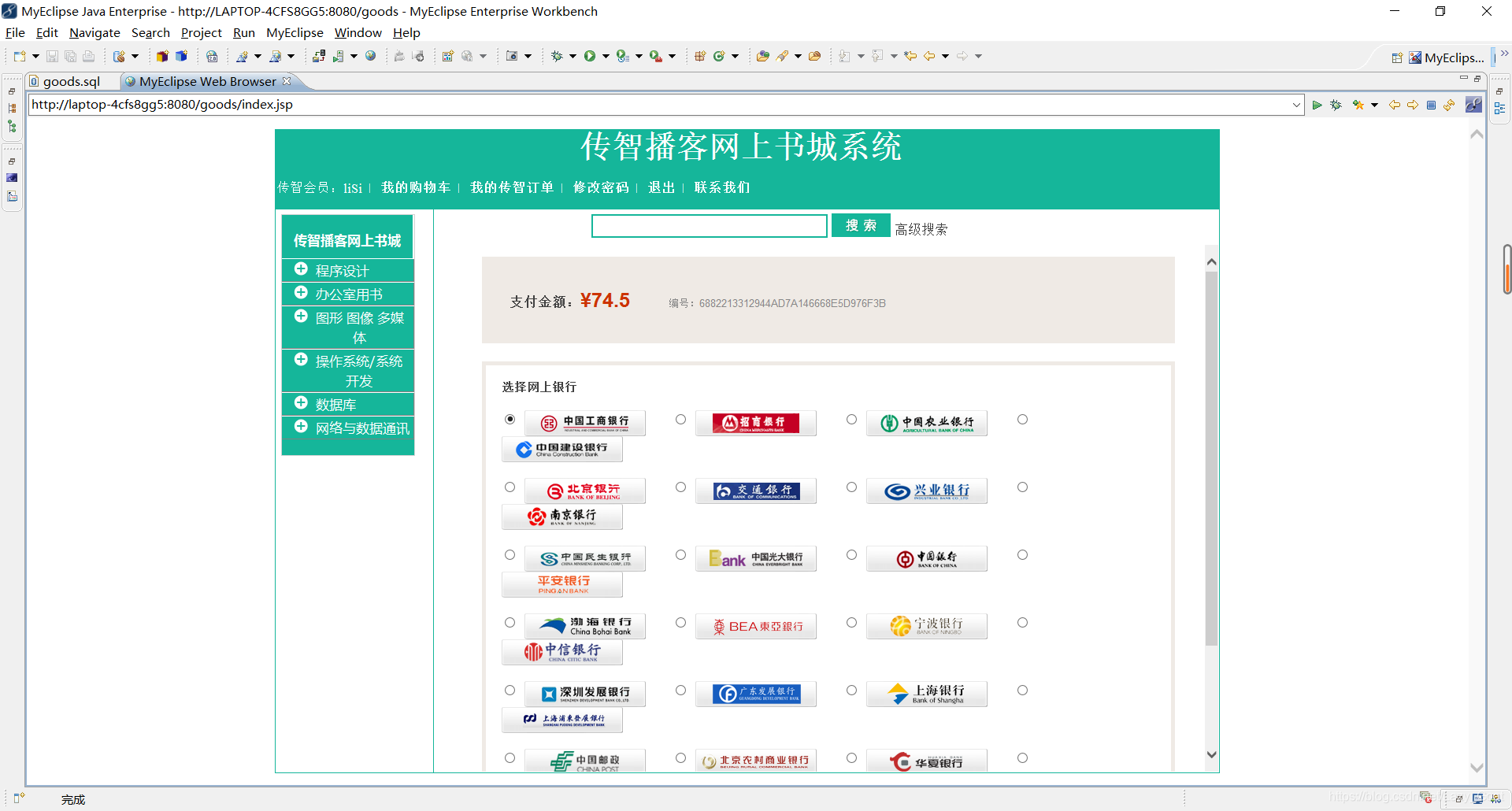1512x811 pixels.
Task: Click the Print icon in the toolbar
Action: click(x=88, y=56)
